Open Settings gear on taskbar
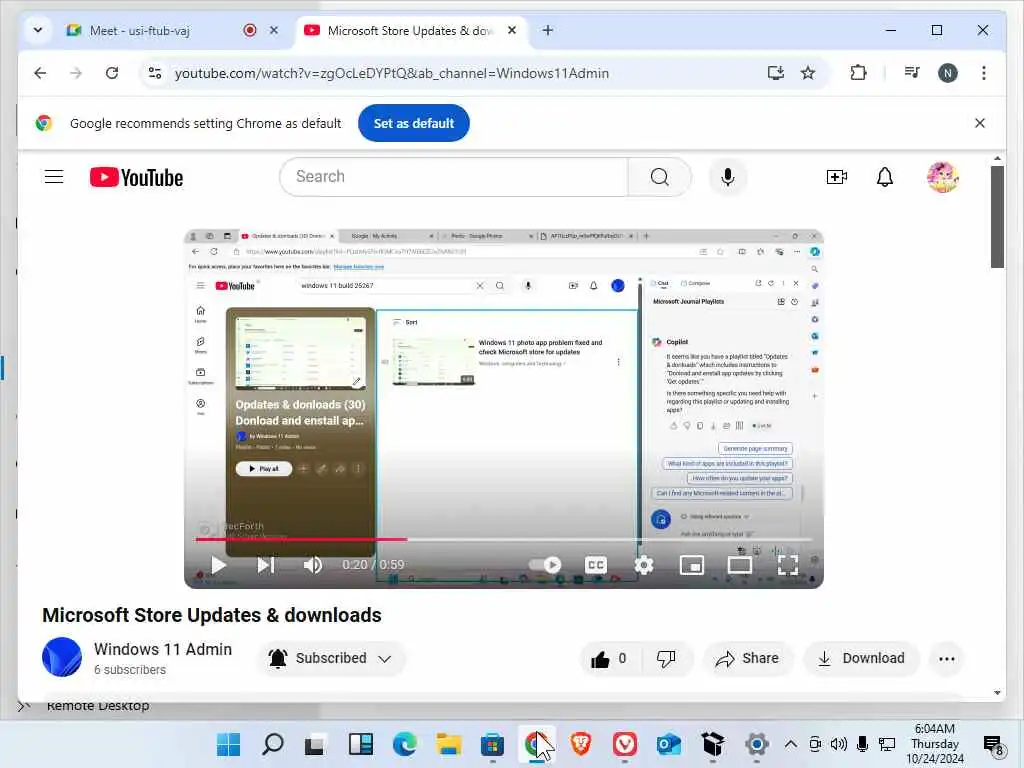The height and width of the screenshot is (768, 1024). [x=756, y=744]
